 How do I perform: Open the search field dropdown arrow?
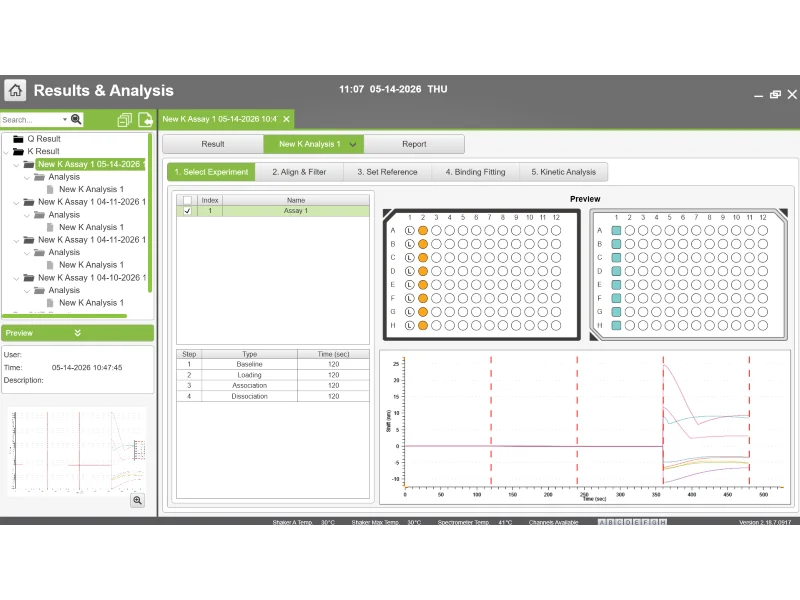point(65,119)
